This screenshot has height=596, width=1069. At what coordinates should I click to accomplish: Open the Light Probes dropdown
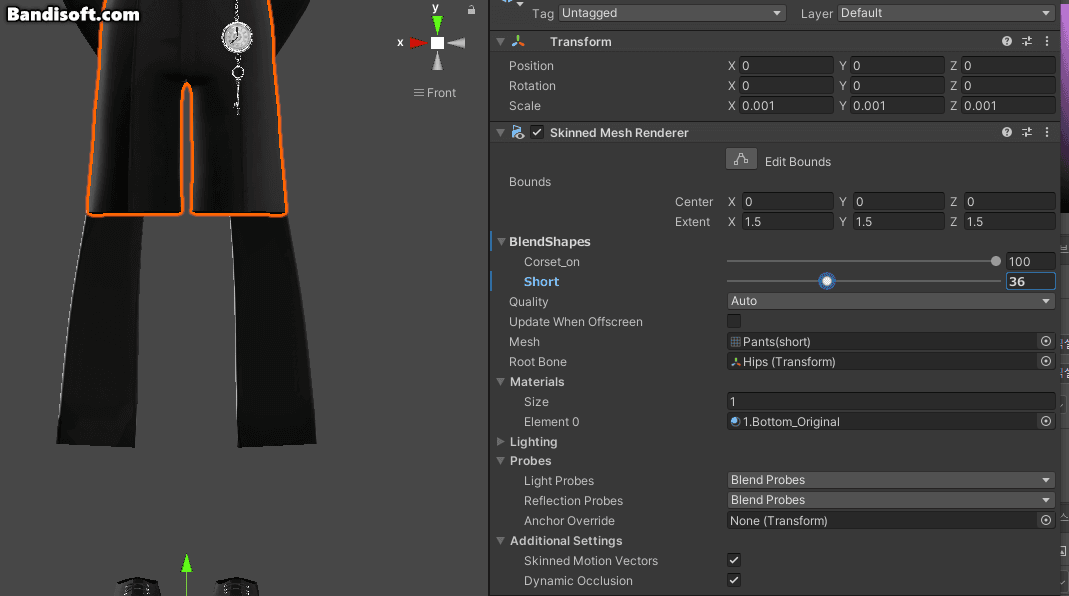coord(891,480)
